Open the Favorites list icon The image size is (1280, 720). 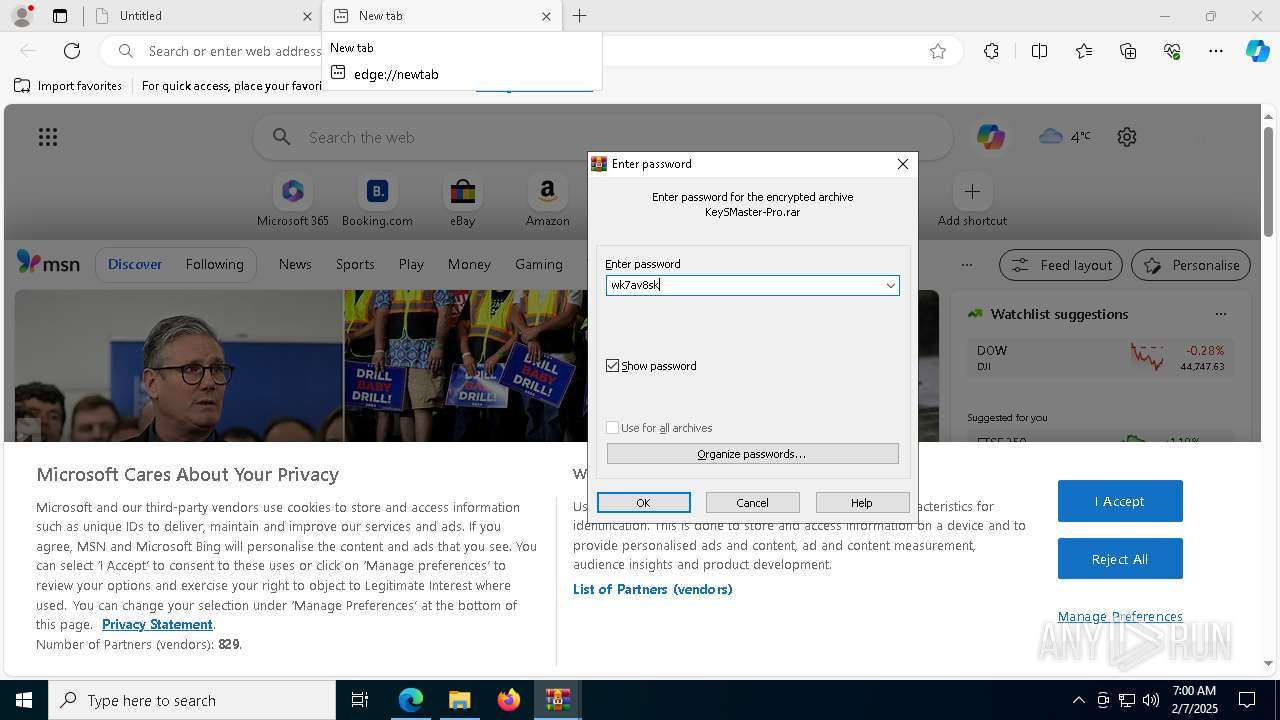coord(1084,51)
